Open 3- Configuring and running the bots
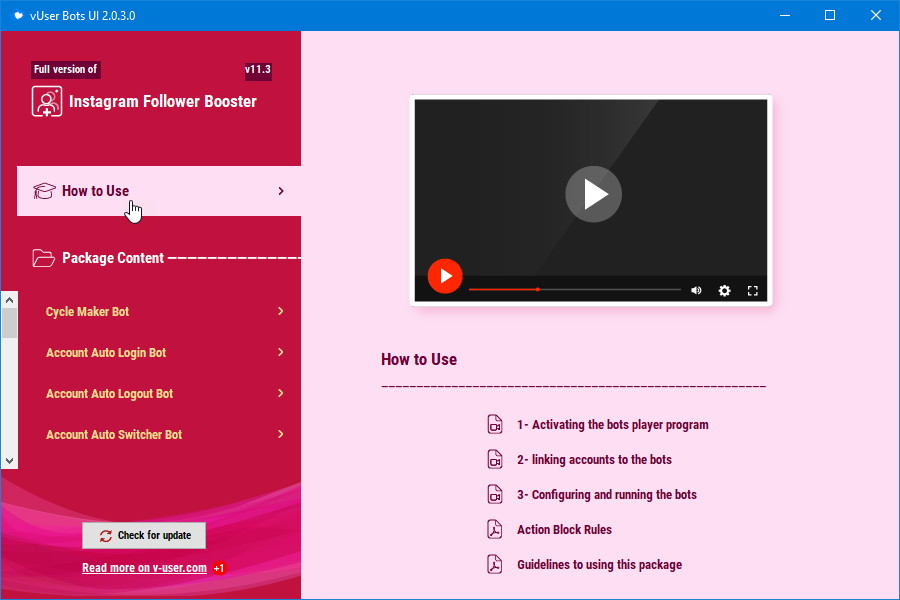This screenshot has height=600, width=900. [x=607, y=495]
